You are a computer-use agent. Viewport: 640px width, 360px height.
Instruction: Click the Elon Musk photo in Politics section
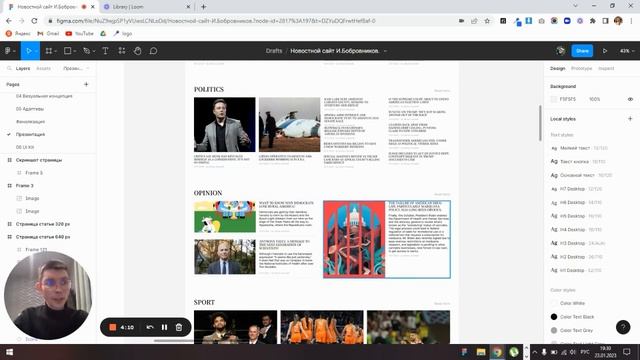[x=224, y=124]
